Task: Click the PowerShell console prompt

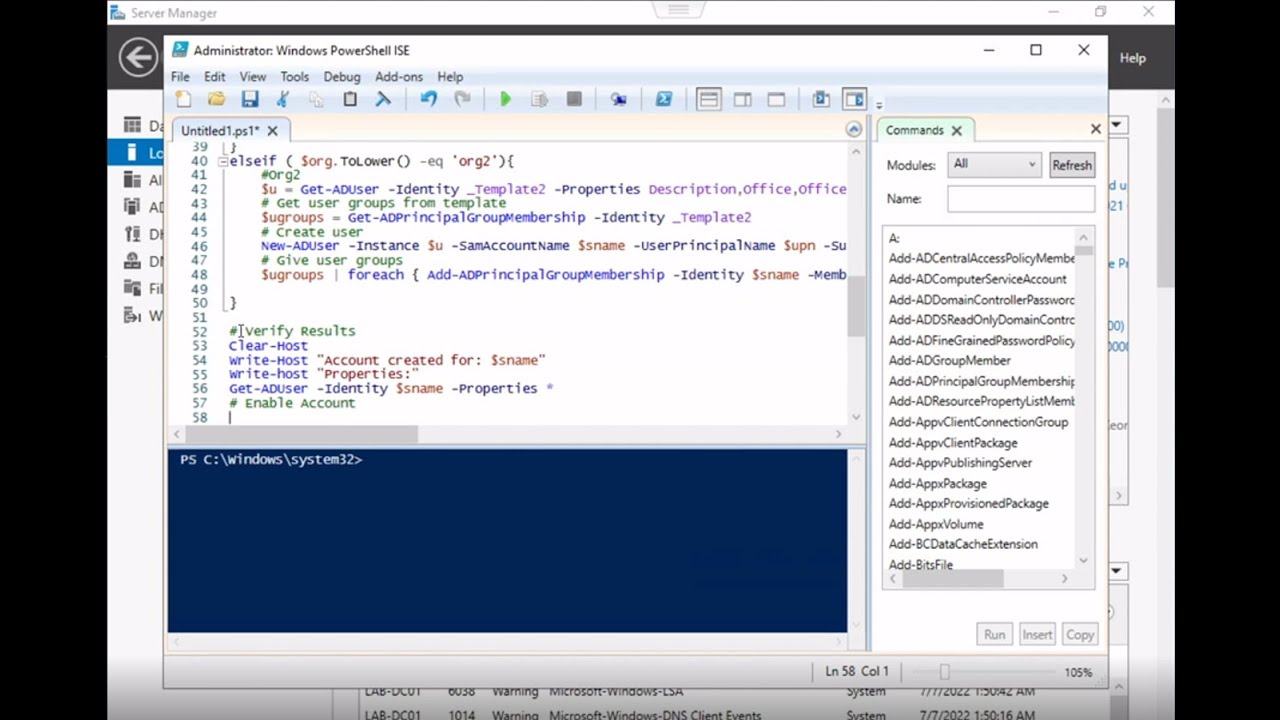Action: tap(271, 460)
